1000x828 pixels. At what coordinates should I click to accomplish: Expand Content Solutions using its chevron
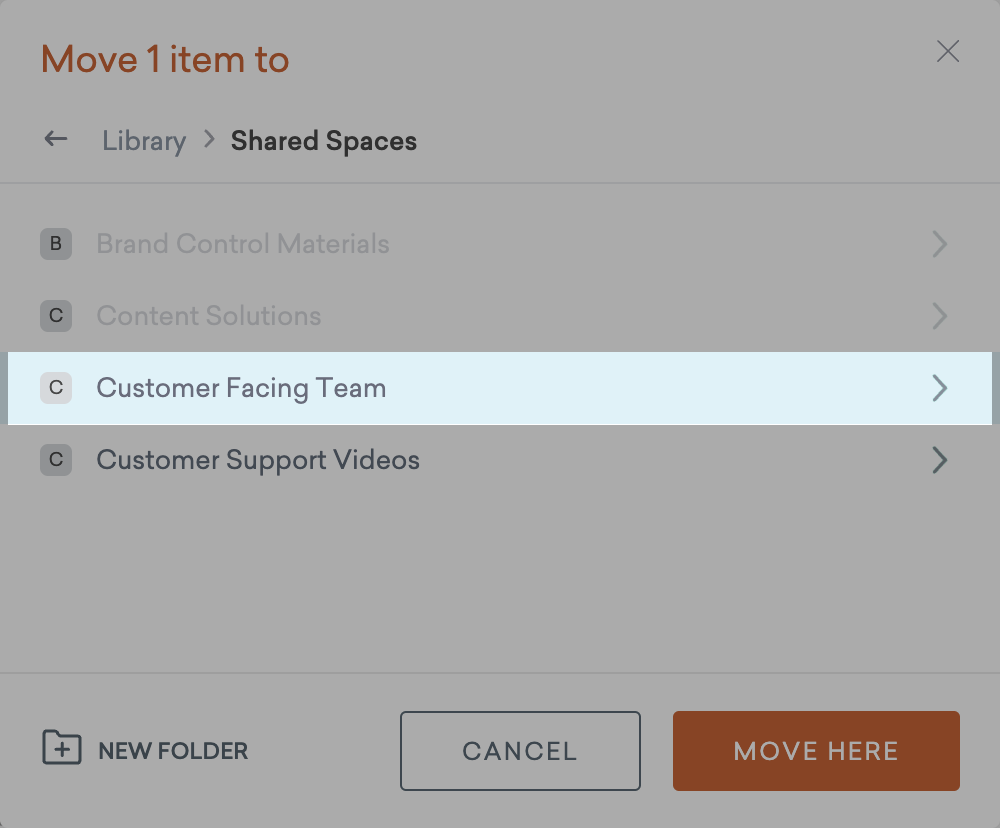[x=939, y=316]
